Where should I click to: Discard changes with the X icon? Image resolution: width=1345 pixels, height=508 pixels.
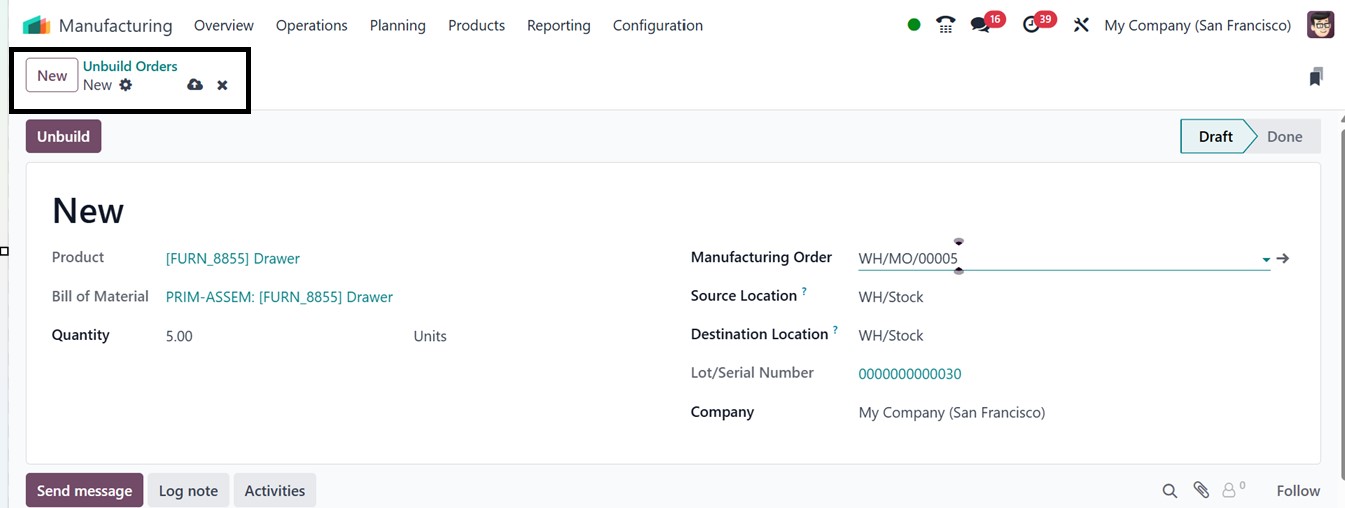222,85
